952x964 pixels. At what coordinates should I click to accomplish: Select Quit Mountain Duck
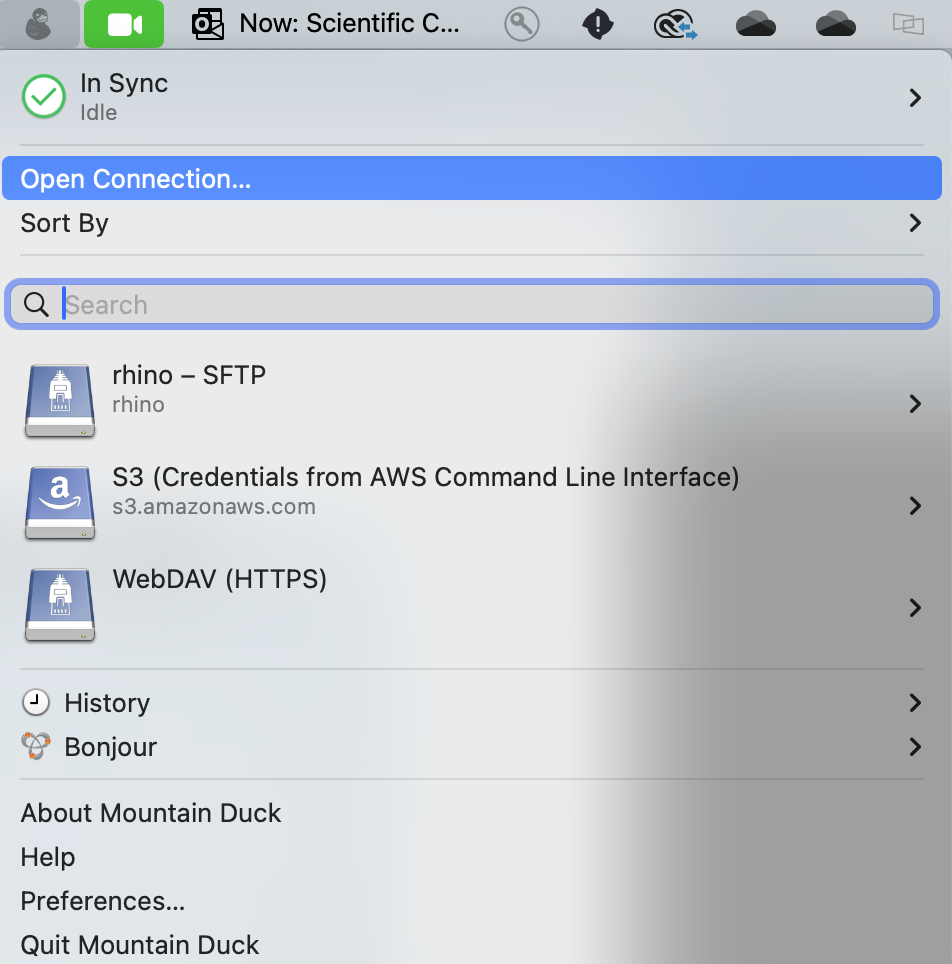point(139,945)
